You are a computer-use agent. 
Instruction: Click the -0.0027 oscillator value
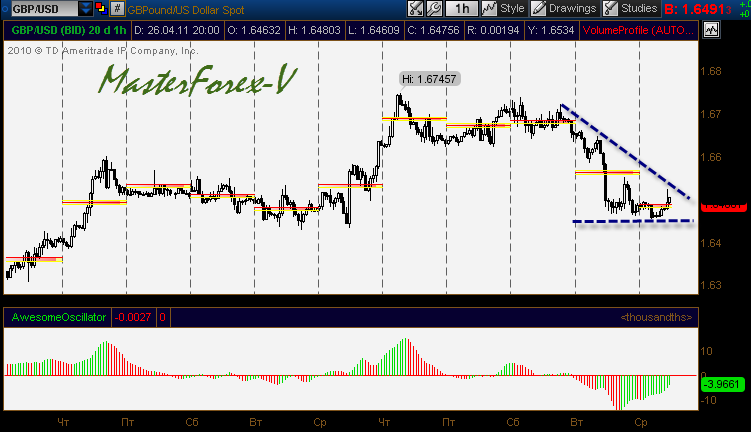[x=133, y=317]
